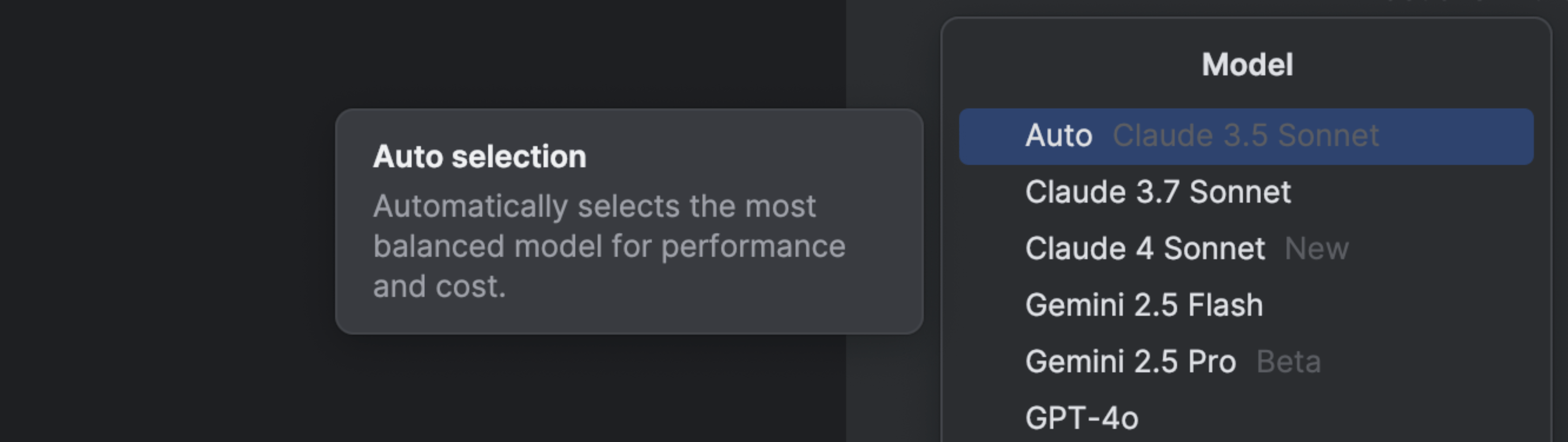
Task: Click the "and cost." line in the tooltip
Action: 439,286
